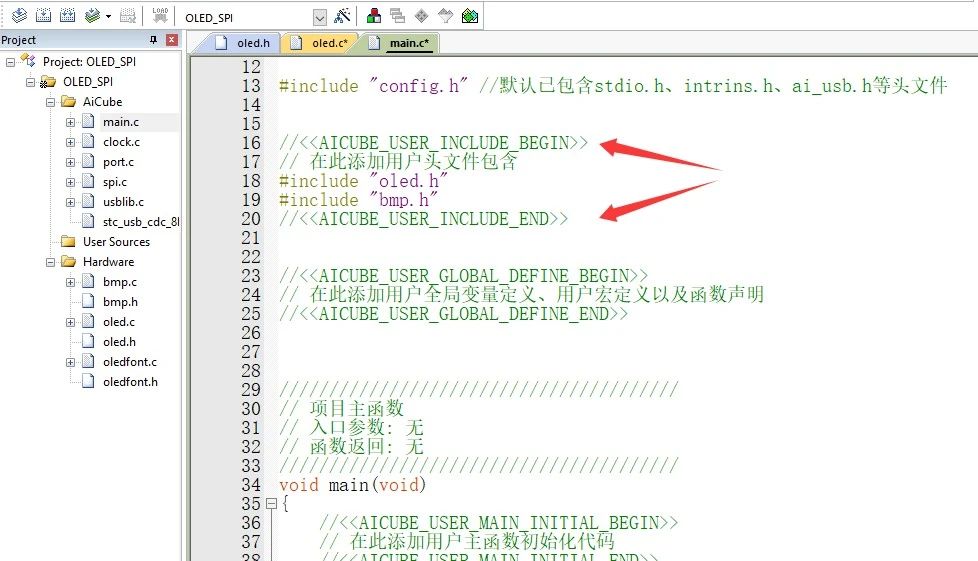Select bmp.c in the project tree

coord(120,281)
